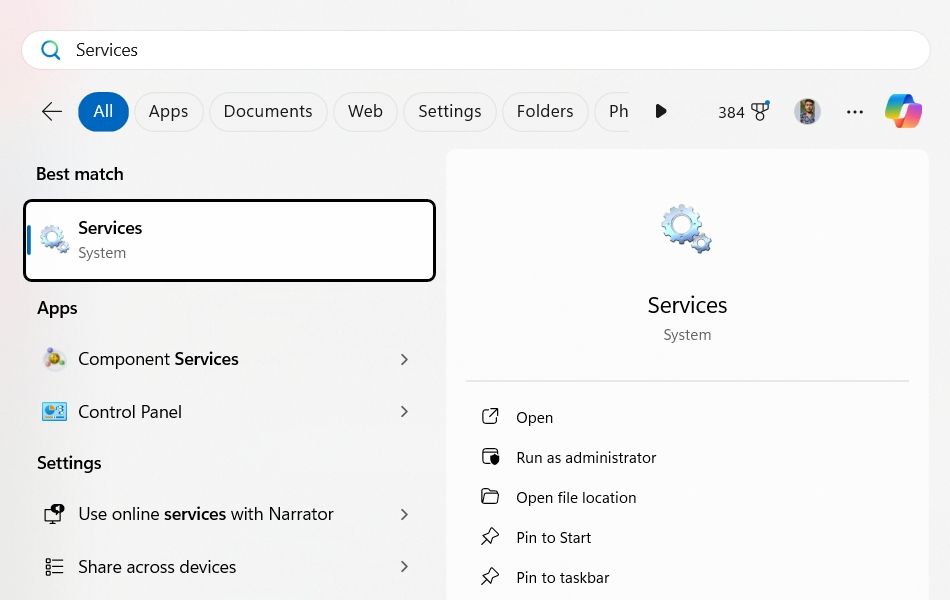Expand the Share across devices chevron
The width and height of the screenshot is (950, 600).
pos(404,567)
